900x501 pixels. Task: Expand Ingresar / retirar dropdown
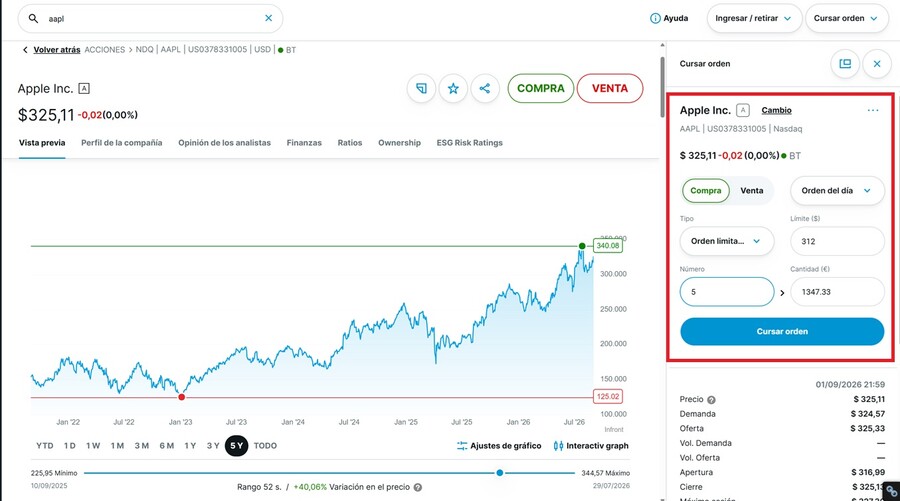(x=753, y=18)
